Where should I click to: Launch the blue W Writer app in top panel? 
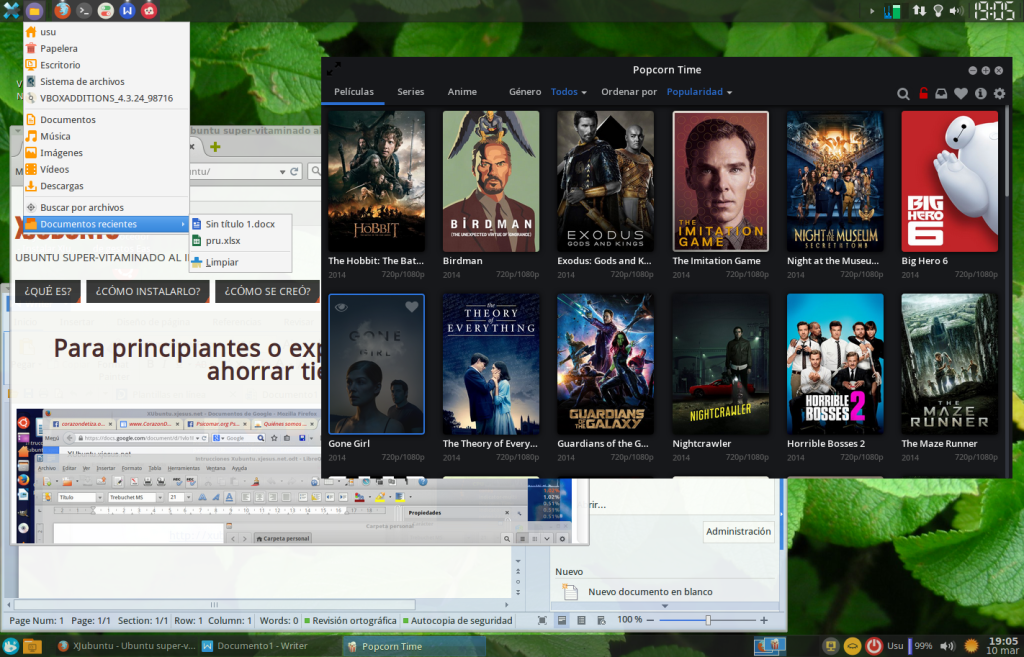(127, 10)
